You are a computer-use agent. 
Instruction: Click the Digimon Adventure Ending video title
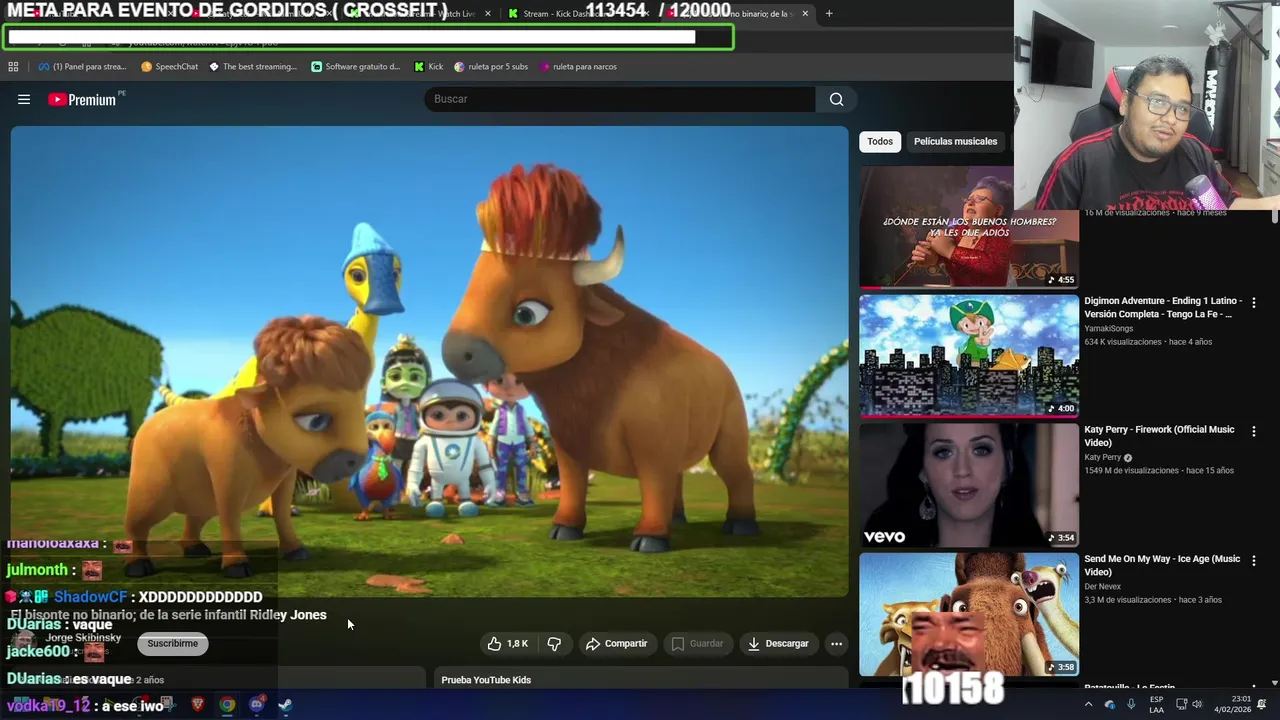click(x=1163, y=307)
